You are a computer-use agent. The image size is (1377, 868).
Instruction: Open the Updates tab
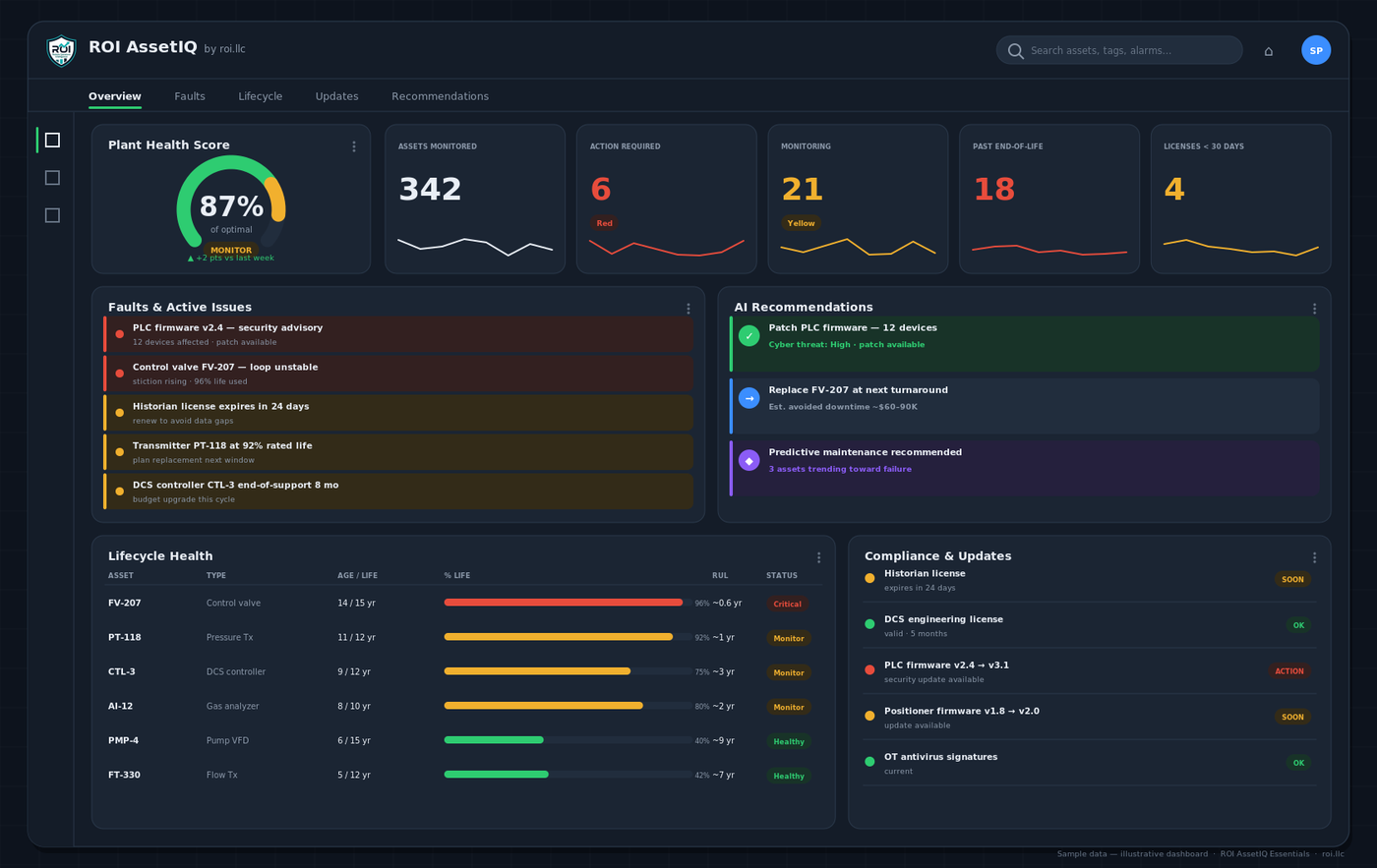[336, 96]
